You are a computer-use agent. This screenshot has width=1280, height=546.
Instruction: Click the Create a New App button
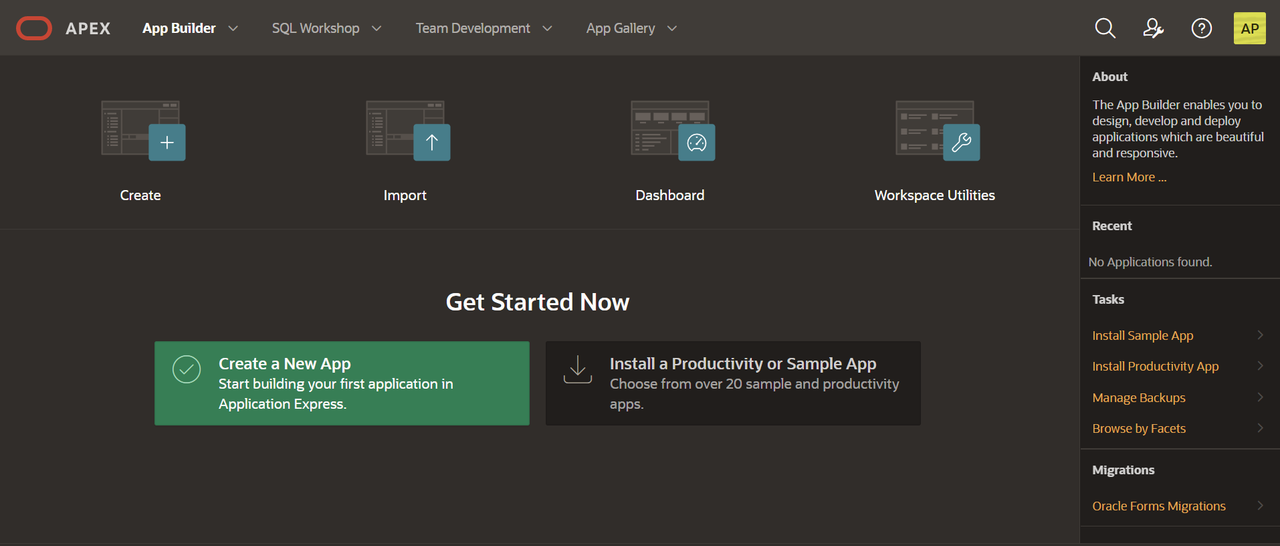tap(342, 383)
